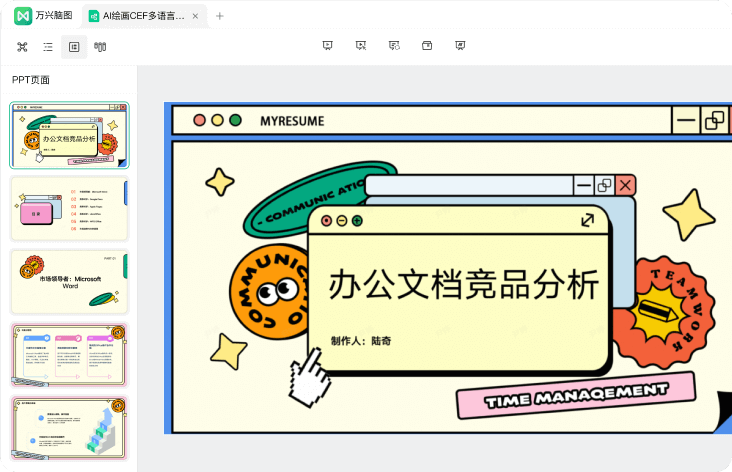Open a new tab with the plus button

(219, 16)
